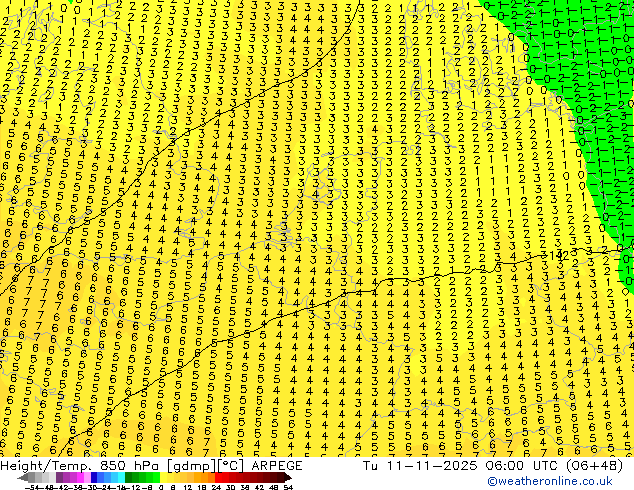Image resolution: width=634 pixels, height=490 pixels.
Task: Select the orange swatch before 24
Action: click(x=211, y=478)
